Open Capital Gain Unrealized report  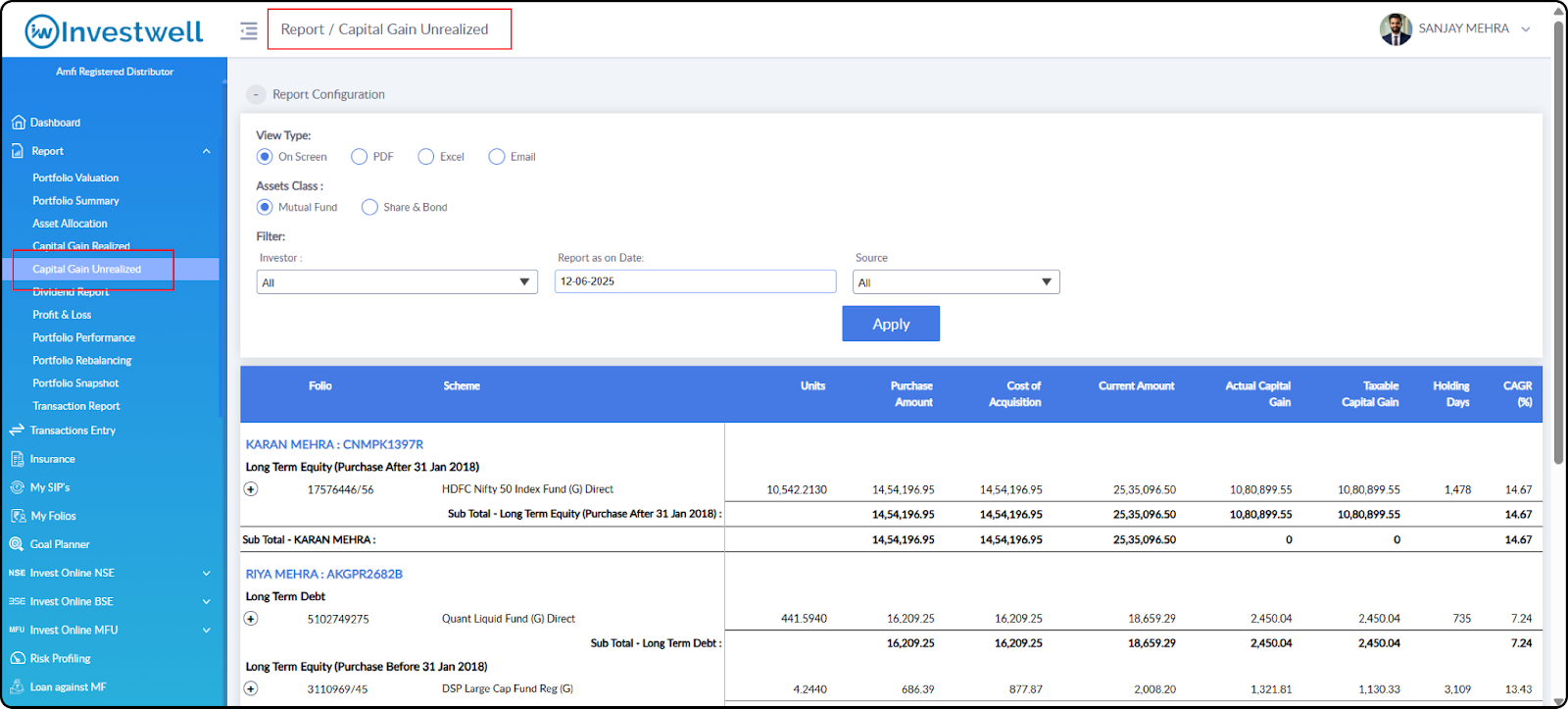[87, 269]
